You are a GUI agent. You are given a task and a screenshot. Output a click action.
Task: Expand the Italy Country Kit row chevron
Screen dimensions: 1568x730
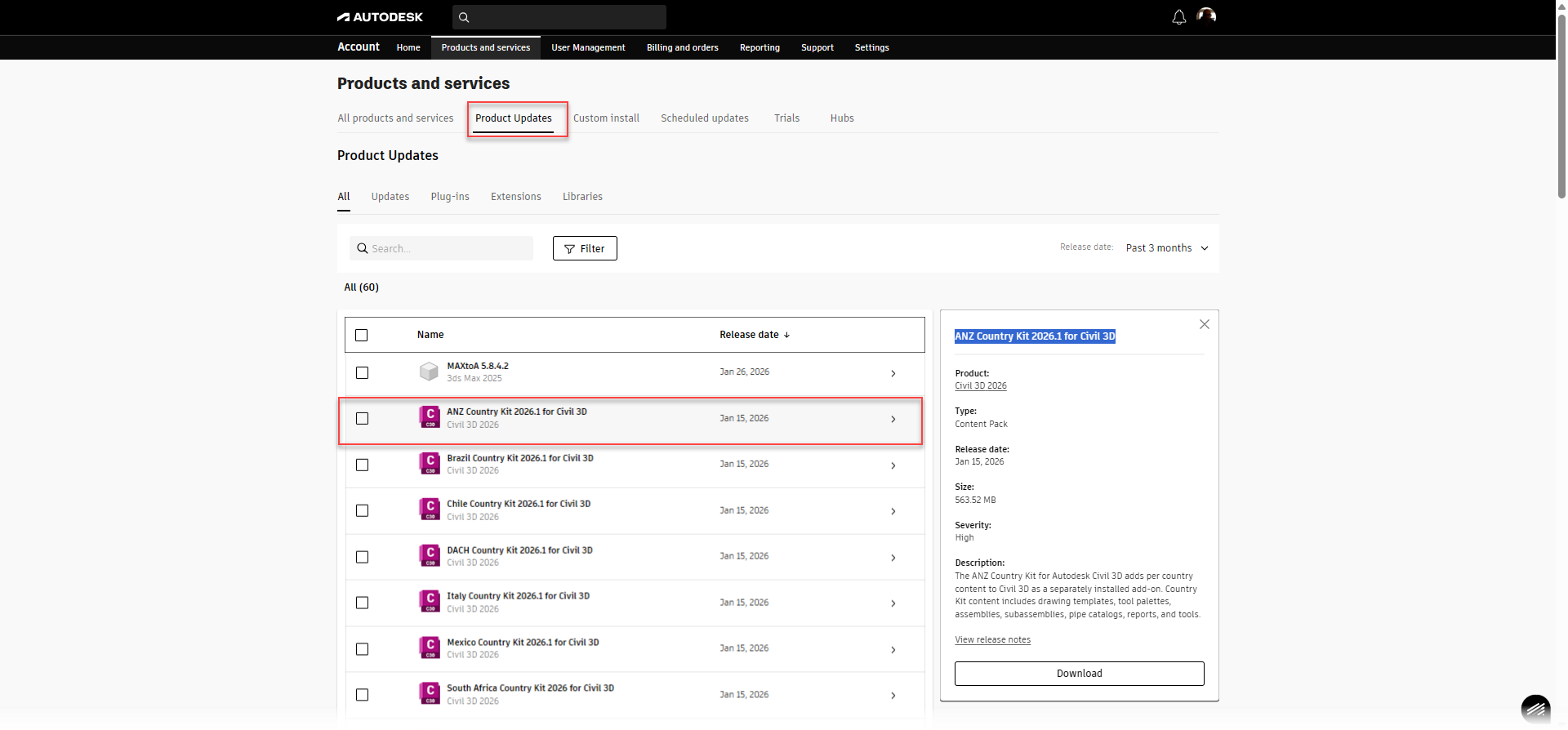pyautogui.click(x=893, y=603)
